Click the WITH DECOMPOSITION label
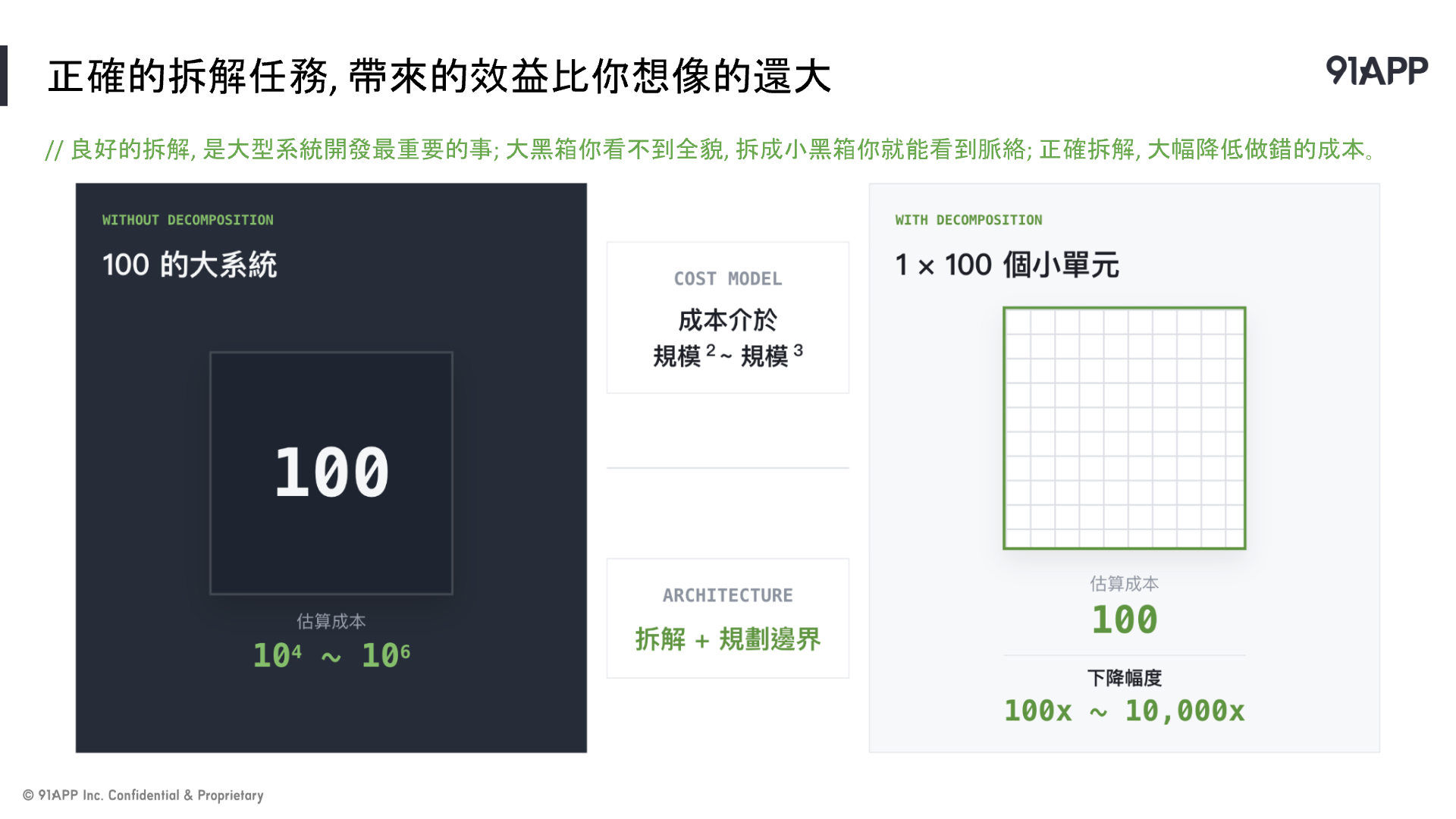Viewport: 1456px width, 819px height. click(x=968, y=220)
